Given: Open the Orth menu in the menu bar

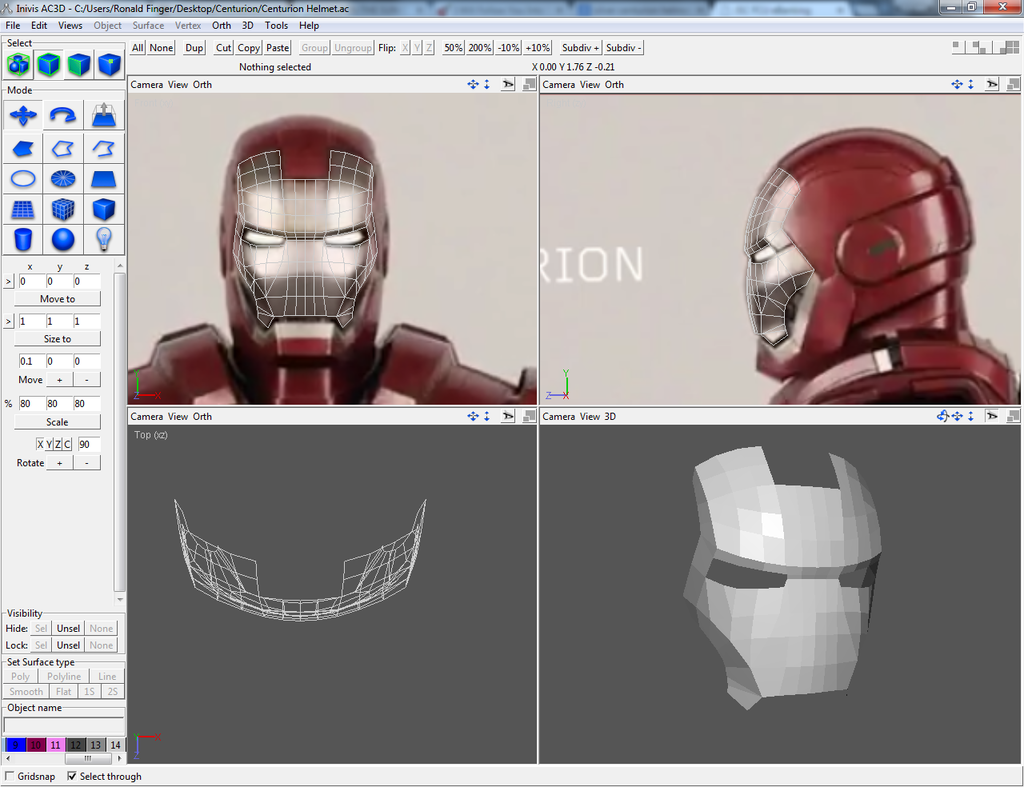Looking at the screenshot, I should 221,25.
